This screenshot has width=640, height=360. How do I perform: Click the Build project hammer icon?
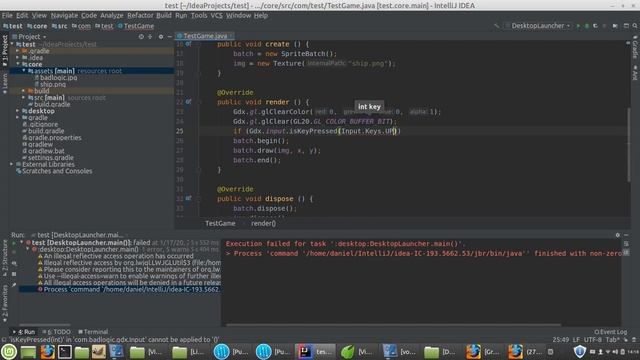coord(496,26)
